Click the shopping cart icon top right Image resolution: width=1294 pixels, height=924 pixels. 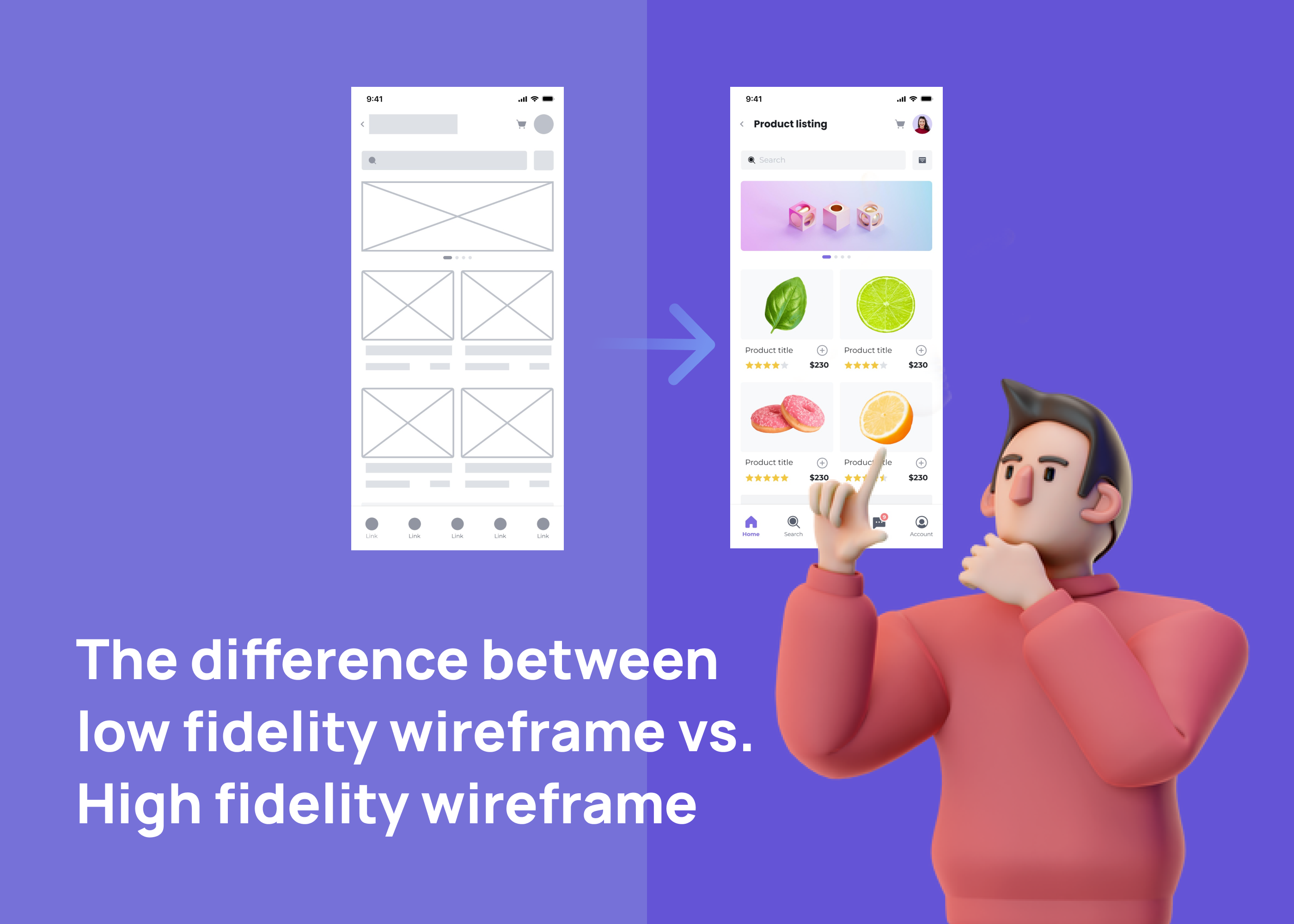click(x=899, y=123)
